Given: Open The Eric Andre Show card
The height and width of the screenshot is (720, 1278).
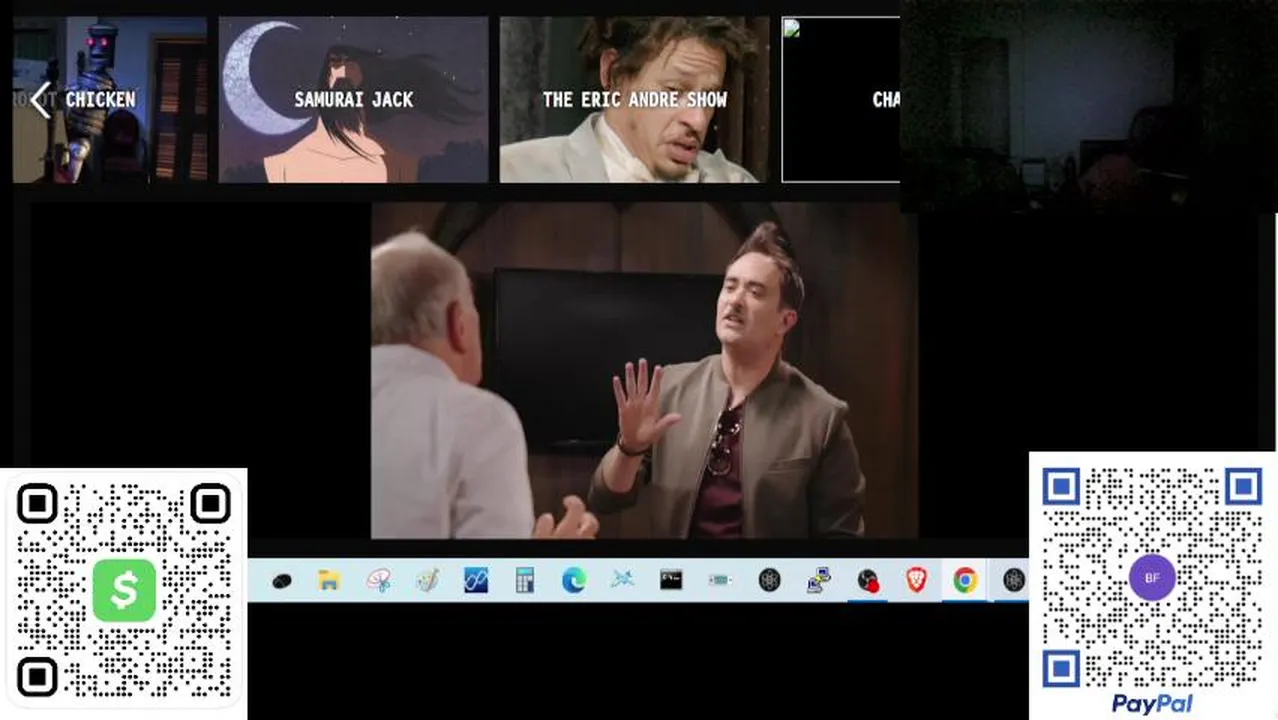Looking at the screenshot, I should [x=635, y=100].
